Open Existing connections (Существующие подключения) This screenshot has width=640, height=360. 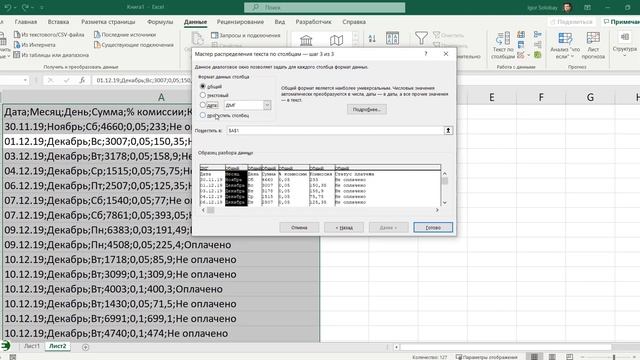[134, 45]
